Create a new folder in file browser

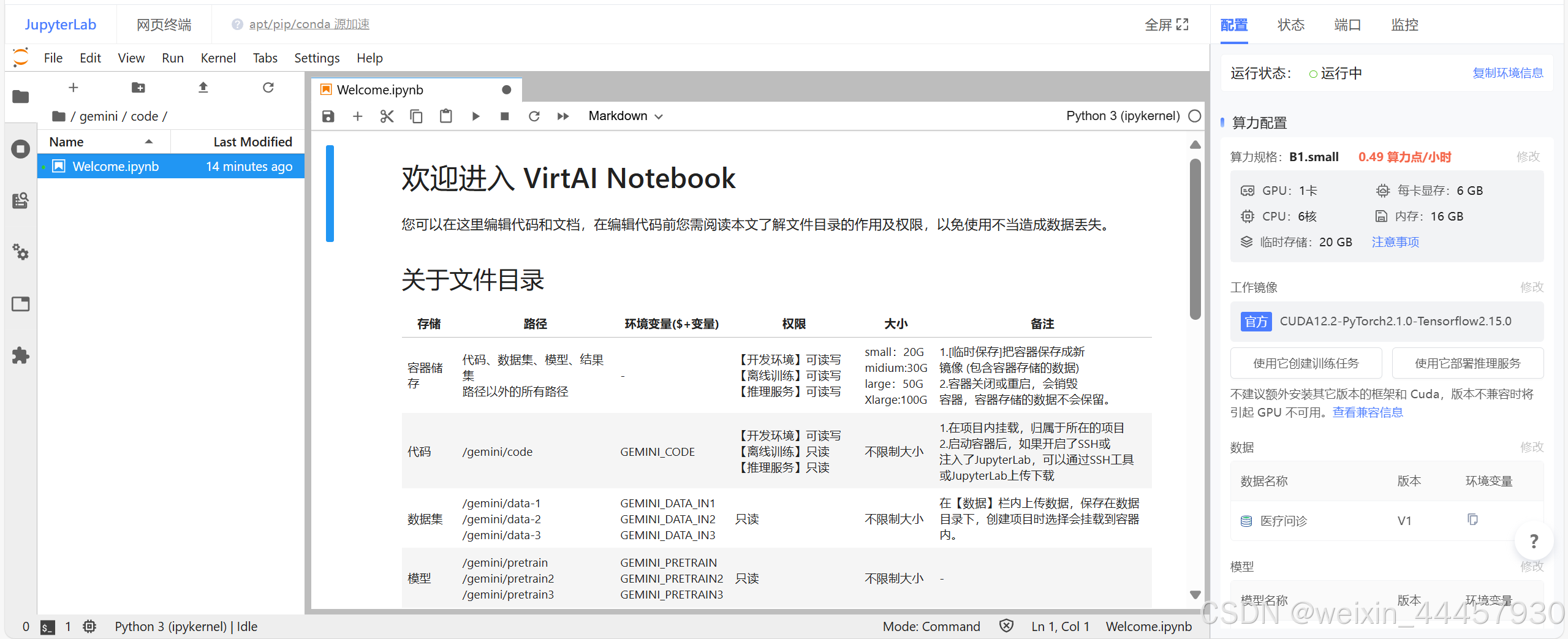[x=138, y=88]
